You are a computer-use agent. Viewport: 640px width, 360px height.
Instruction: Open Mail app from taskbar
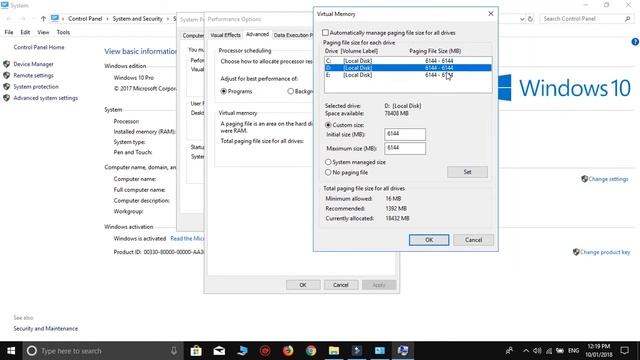tap(219, 351)
